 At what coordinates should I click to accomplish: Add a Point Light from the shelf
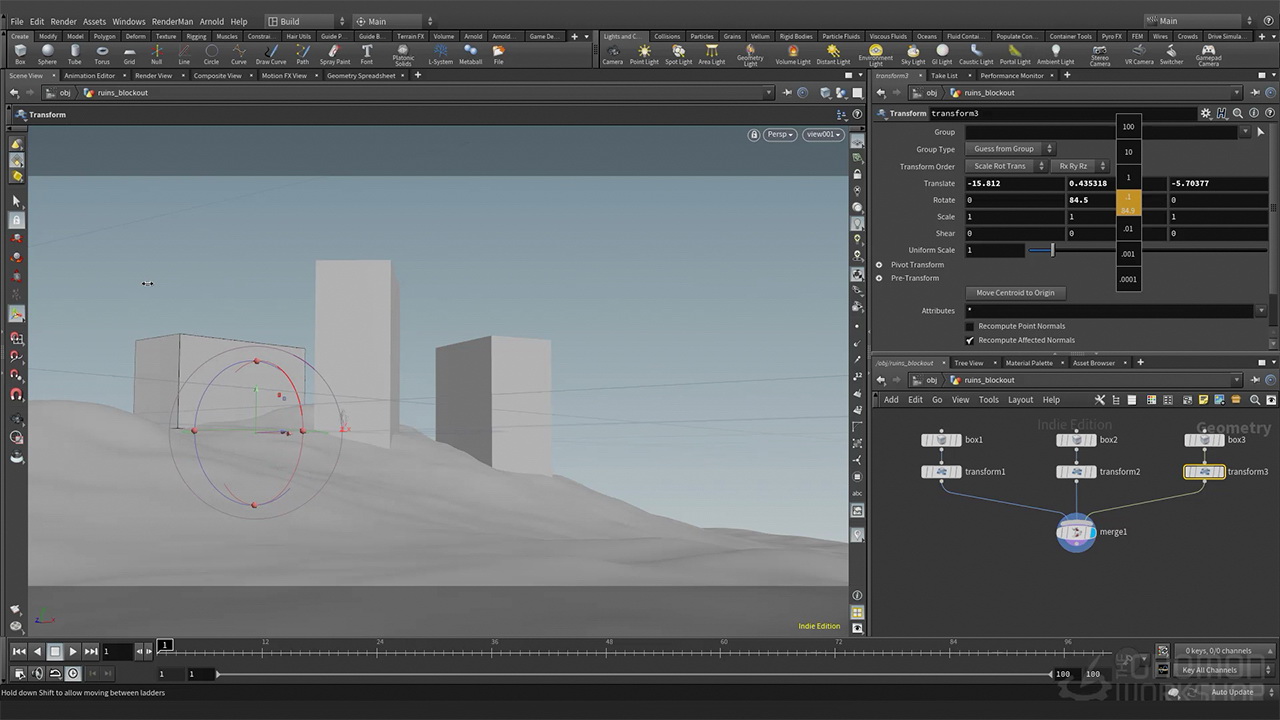pyautogui.click(x=644, y=54)
